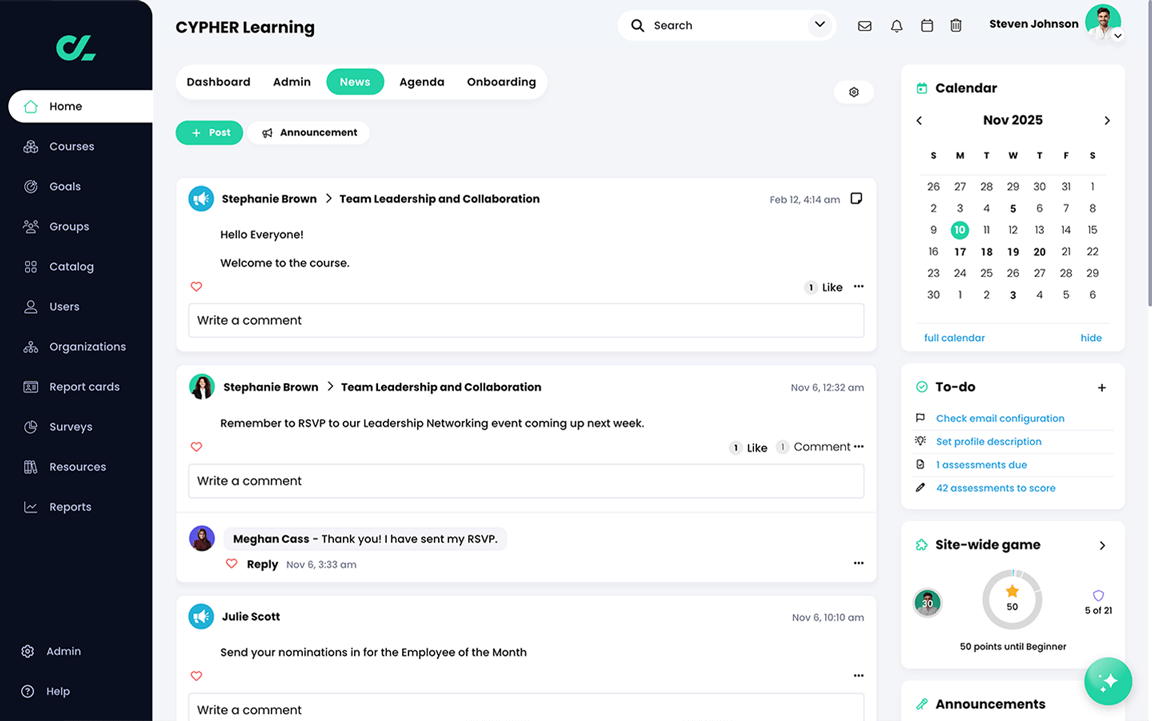This screenshot has height=721, width=1152.
Task: Open the Surveys sidebar item
Action: [71, 427]
